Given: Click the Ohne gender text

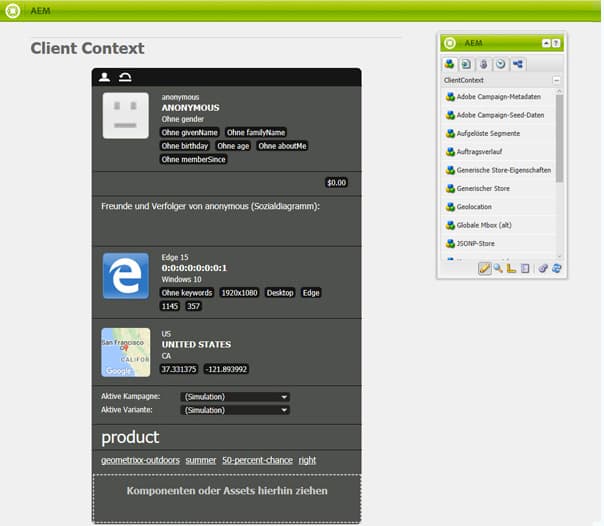Looking at the screenshot, I should pyautogui.click(x=183, y=119).
